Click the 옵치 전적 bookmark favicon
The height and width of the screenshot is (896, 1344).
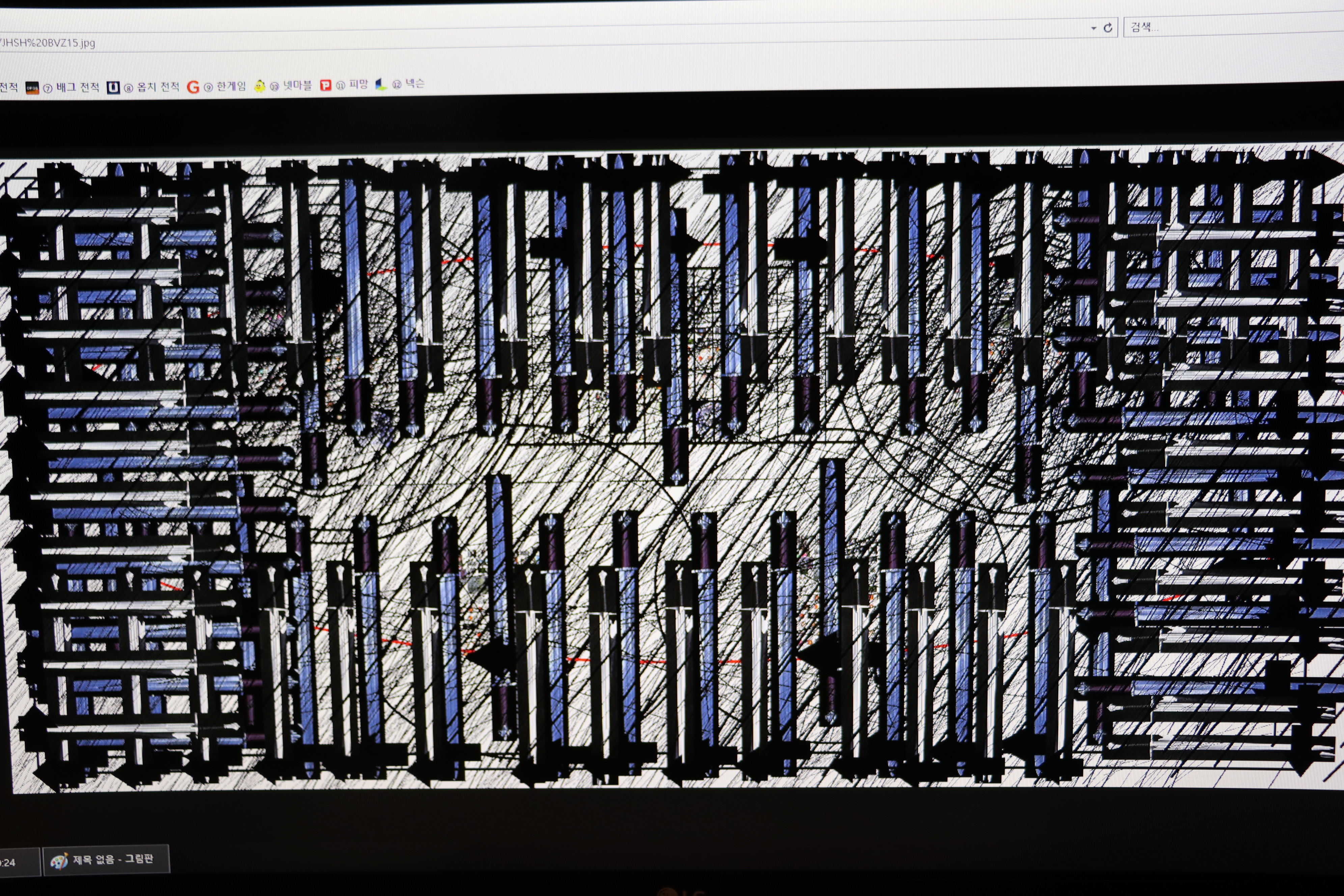point(113,87)
